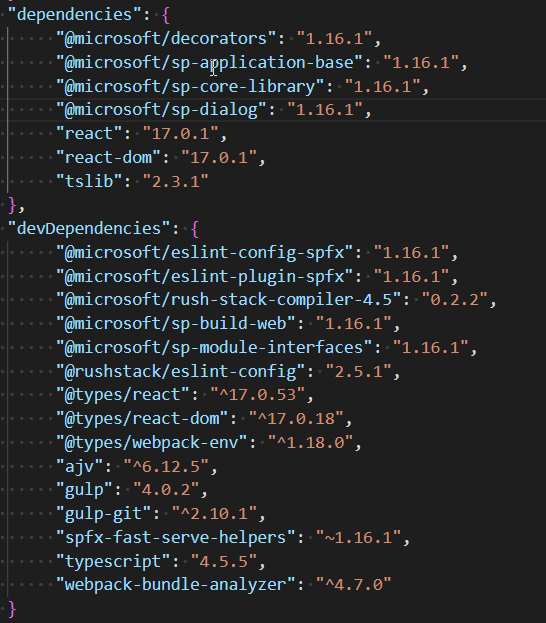Click the "devDependencies" key
Image resolution: width=546 pixels, height=623 pixels.
(x=89, y=228)
